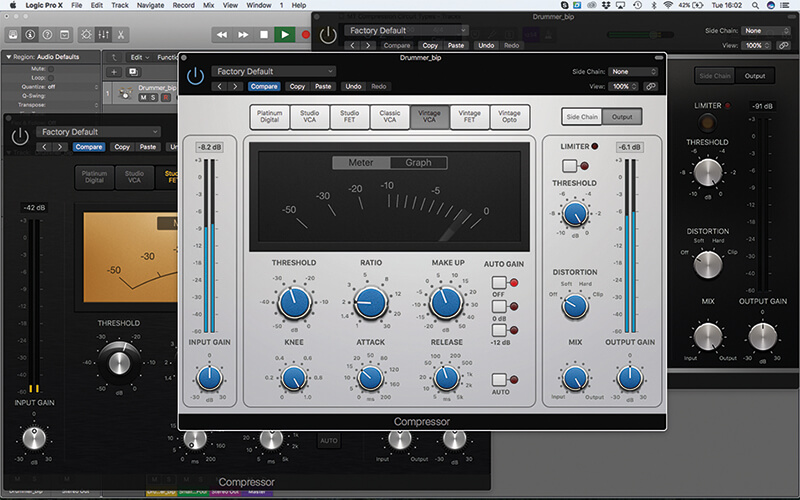The height and width of the screenshot is (500, 800).
Task: Open Side Chain dropdown in top-right background plugin
Action: [766, 31]
